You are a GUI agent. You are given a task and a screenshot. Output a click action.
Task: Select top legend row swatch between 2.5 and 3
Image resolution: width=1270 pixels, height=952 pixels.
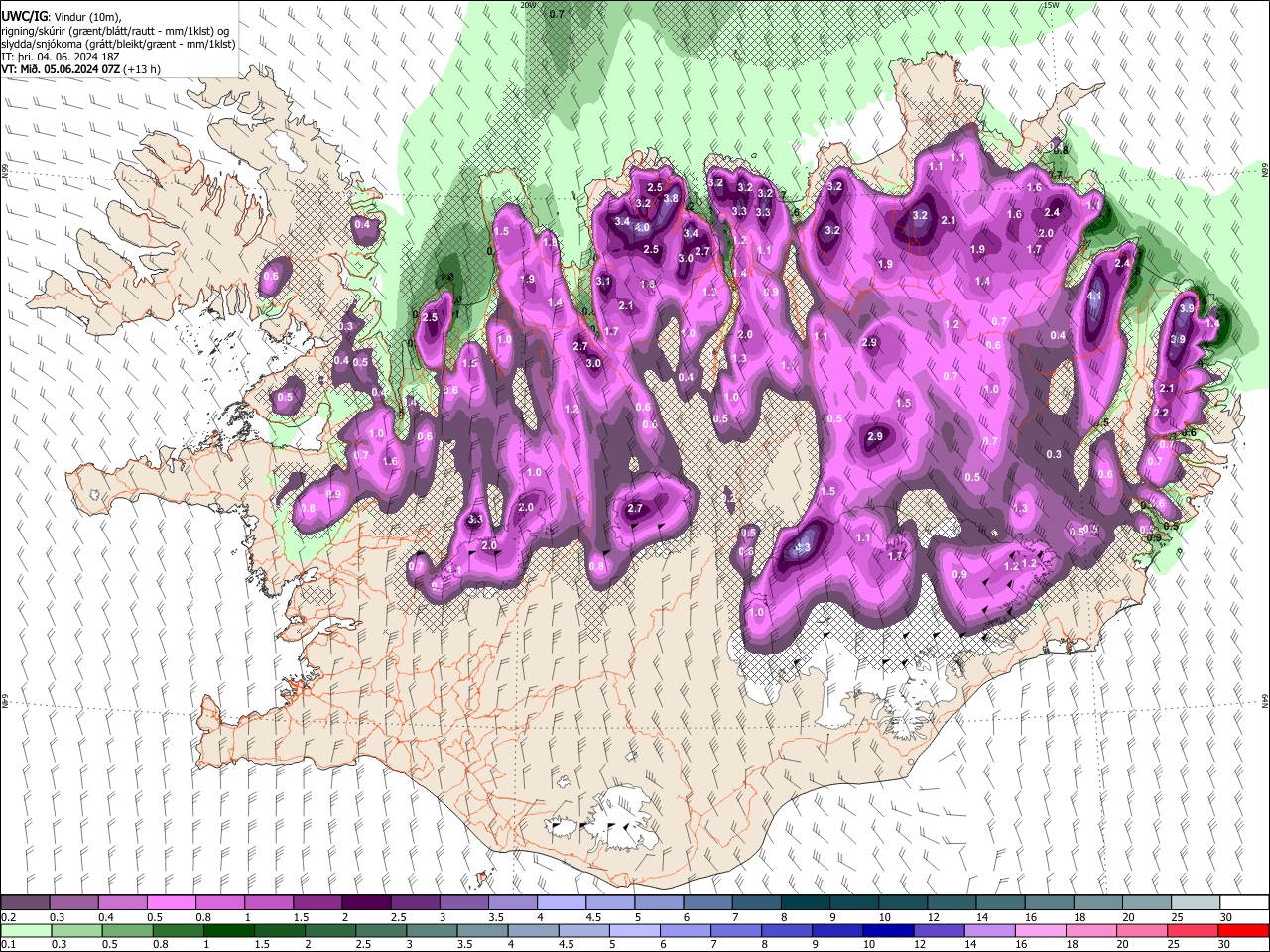(x=415, y=903)
